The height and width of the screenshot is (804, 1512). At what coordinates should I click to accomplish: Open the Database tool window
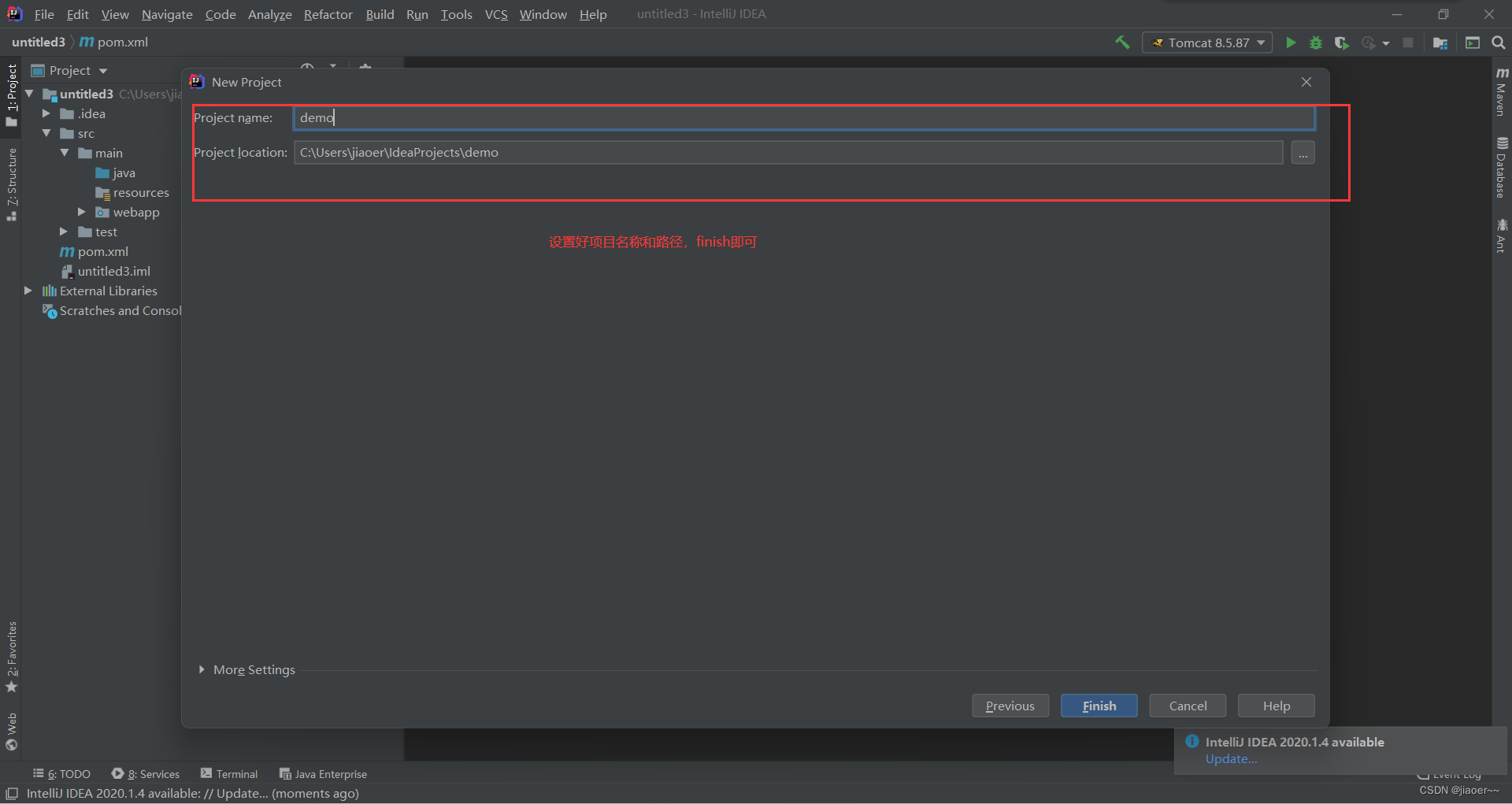(1502, 167)
